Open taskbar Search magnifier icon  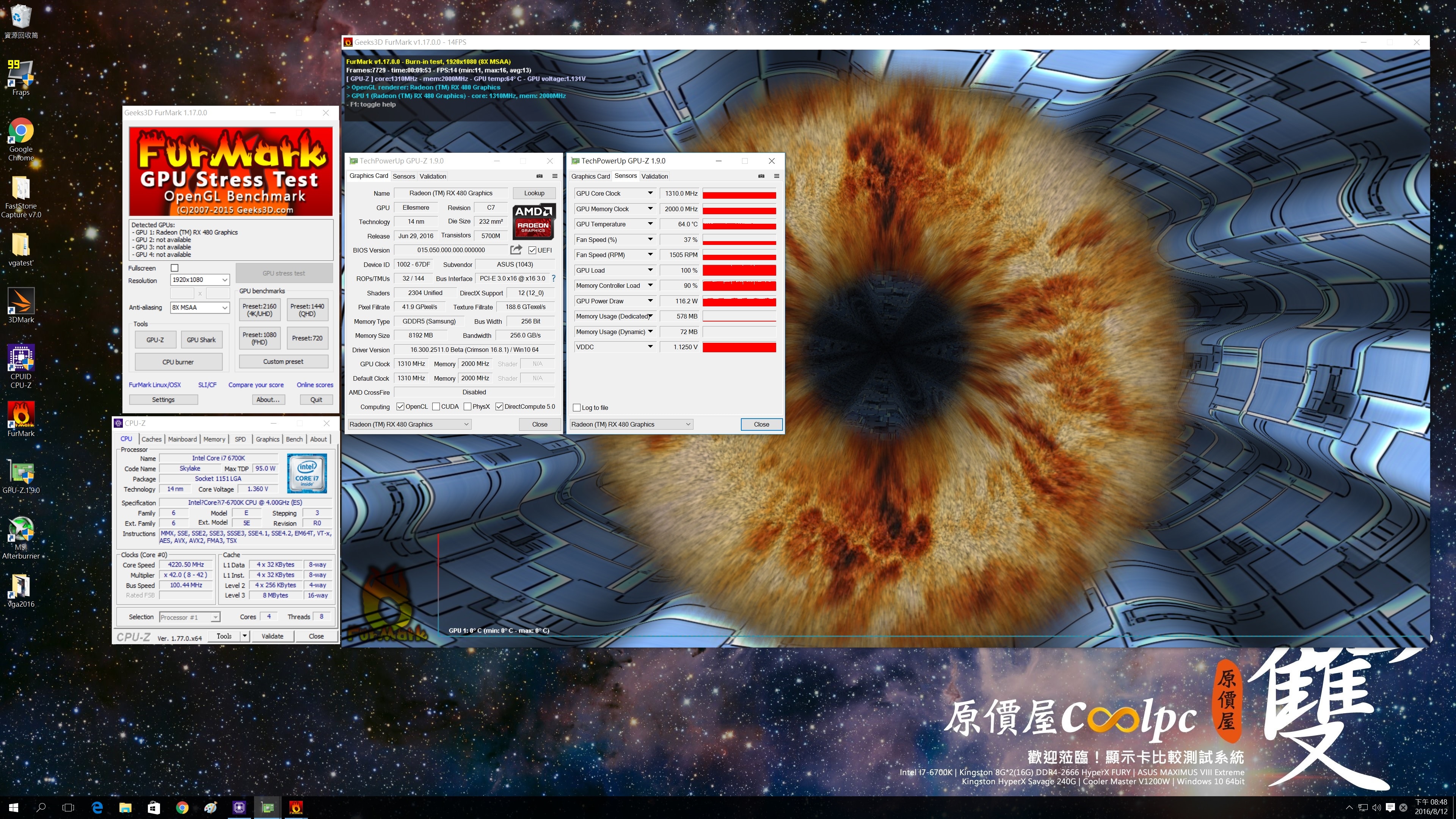tap(41, 808)
